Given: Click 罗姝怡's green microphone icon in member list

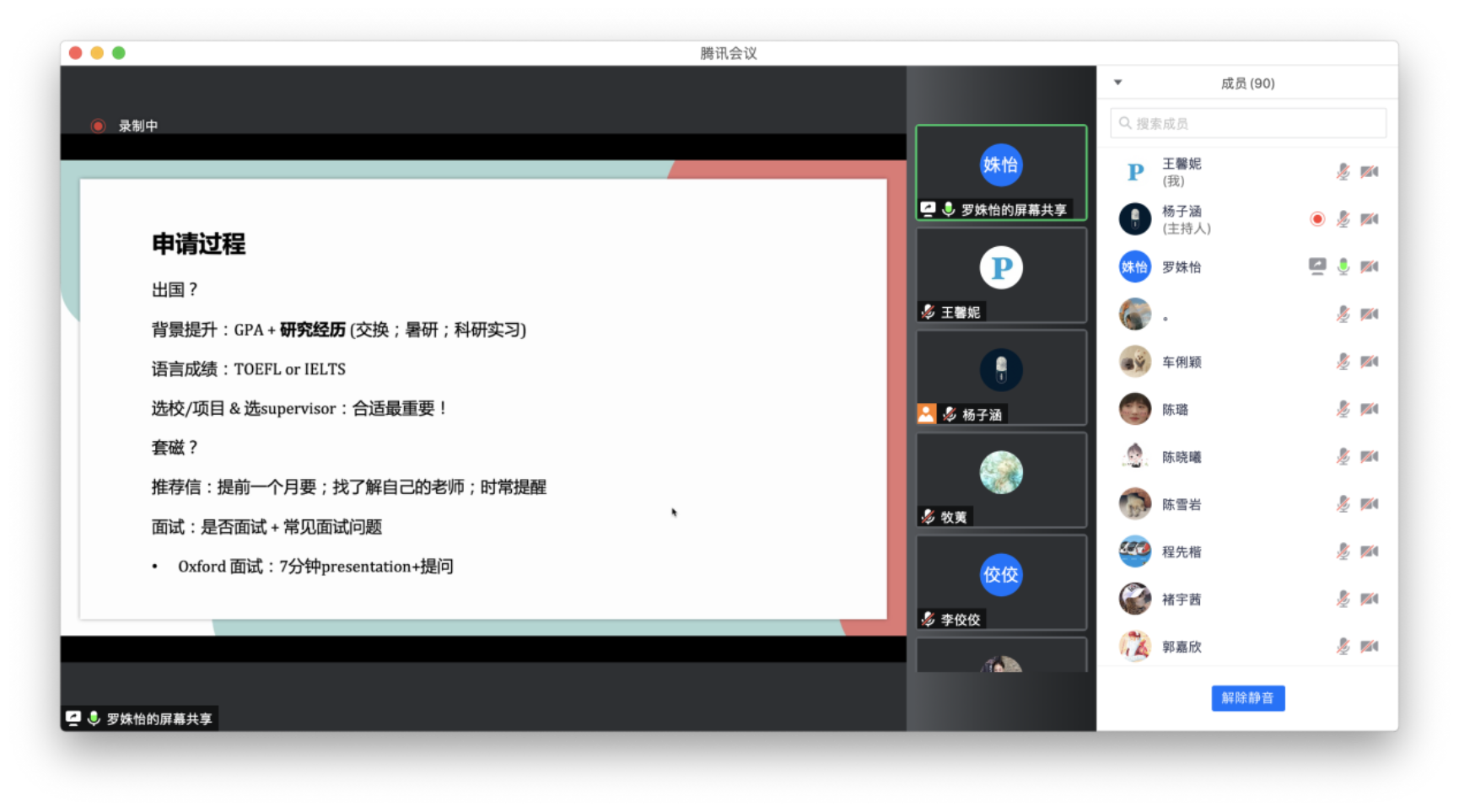Looking at the screenshot, I should [x=1343, y=266].
